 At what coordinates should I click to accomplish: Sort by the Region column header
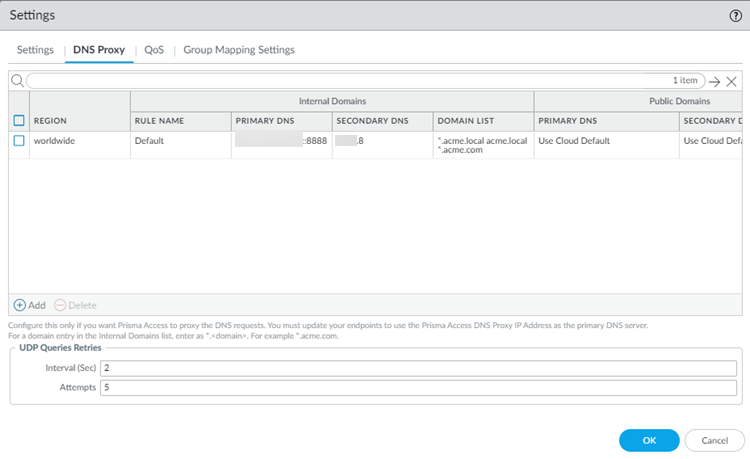tap(50, 121)
